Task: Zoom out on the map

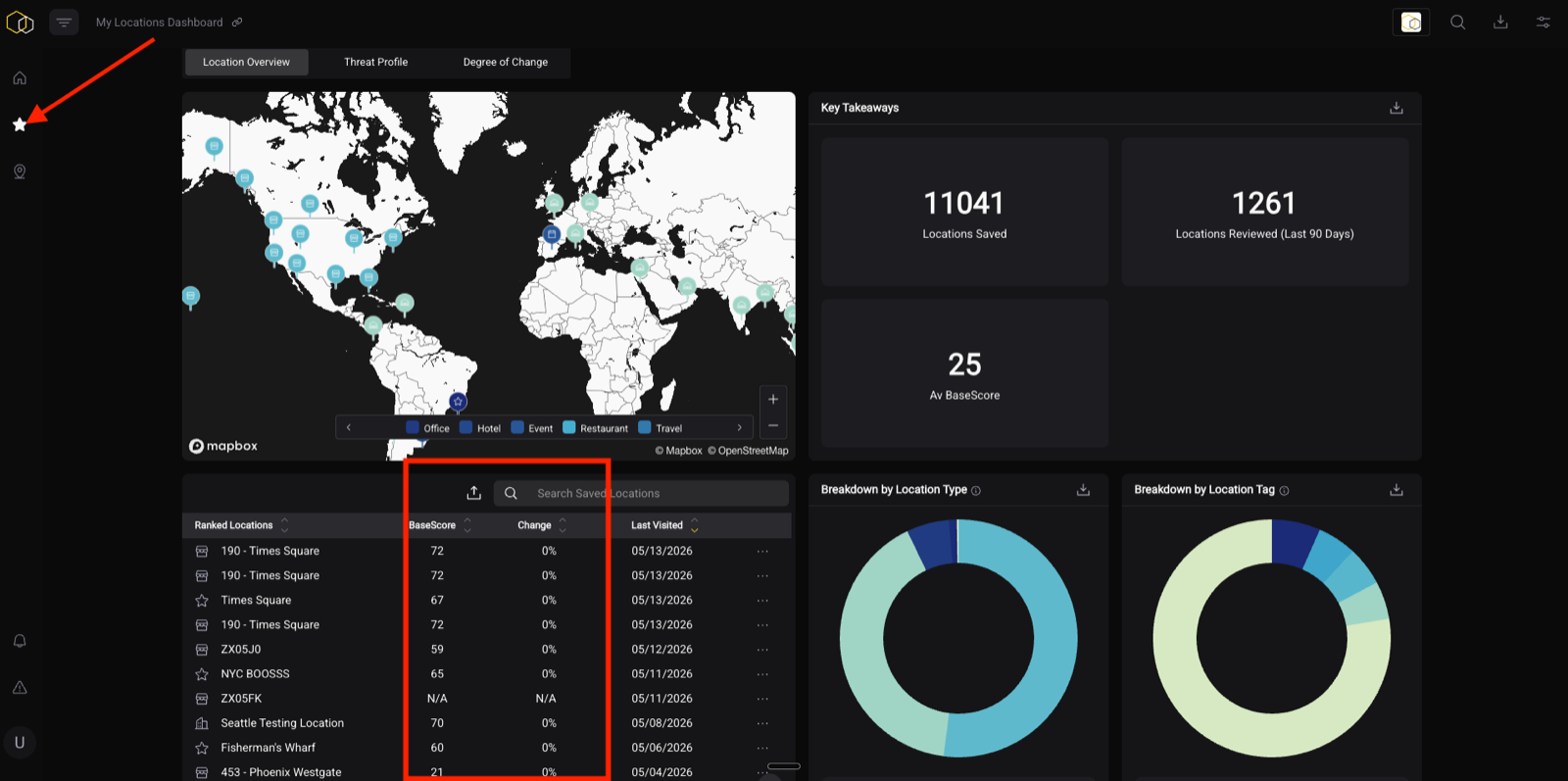Action: 773,425
